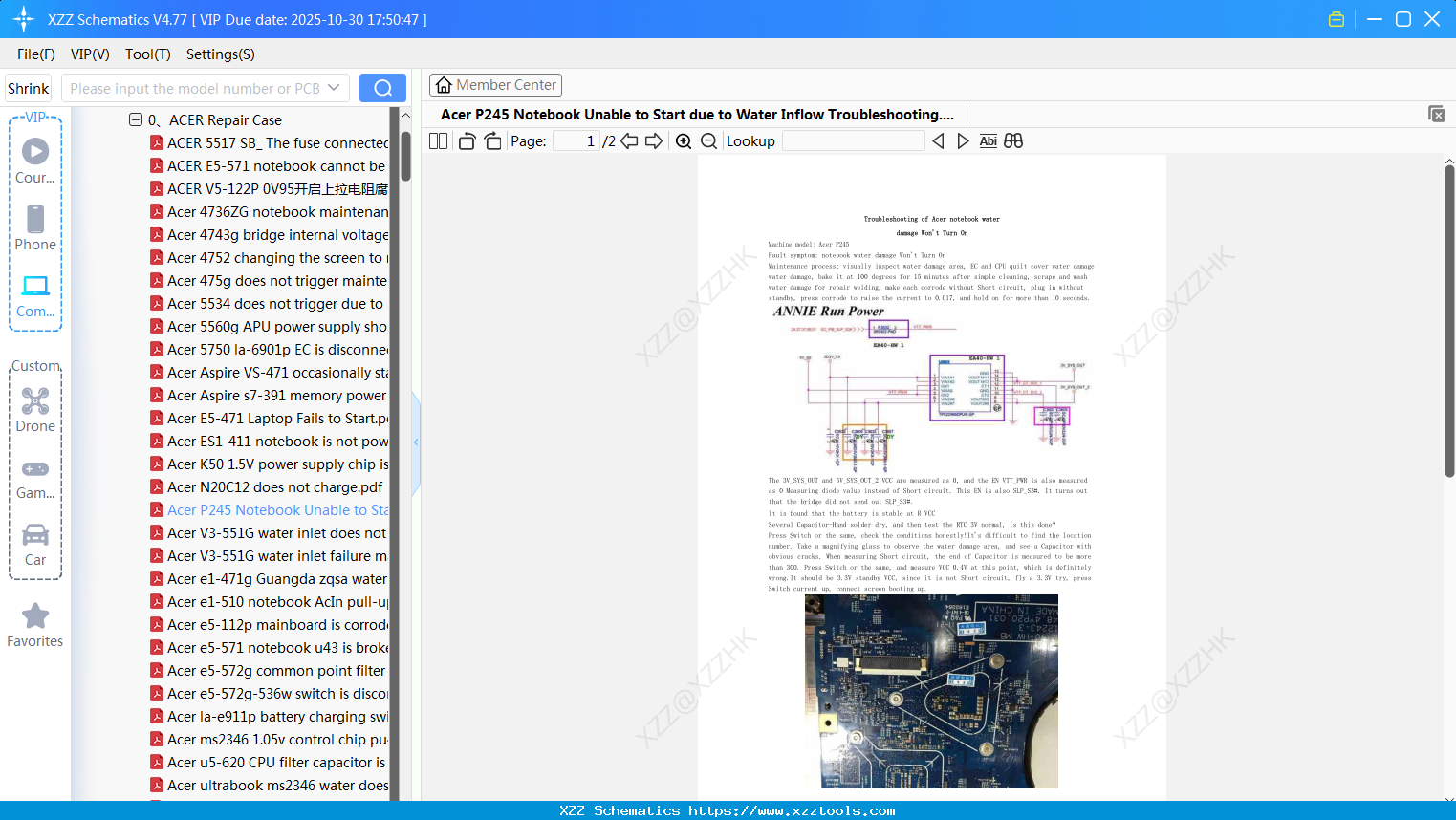Click the Lookup text field
The height and width of the screenshot is (820, 1456).
[853, 141]
